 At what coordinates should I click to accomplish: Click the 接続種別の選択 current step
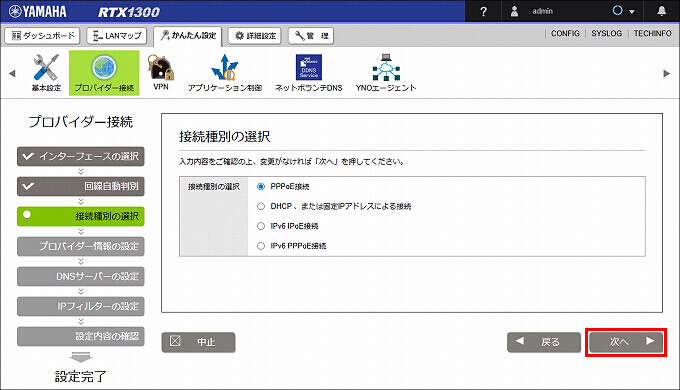81,216
